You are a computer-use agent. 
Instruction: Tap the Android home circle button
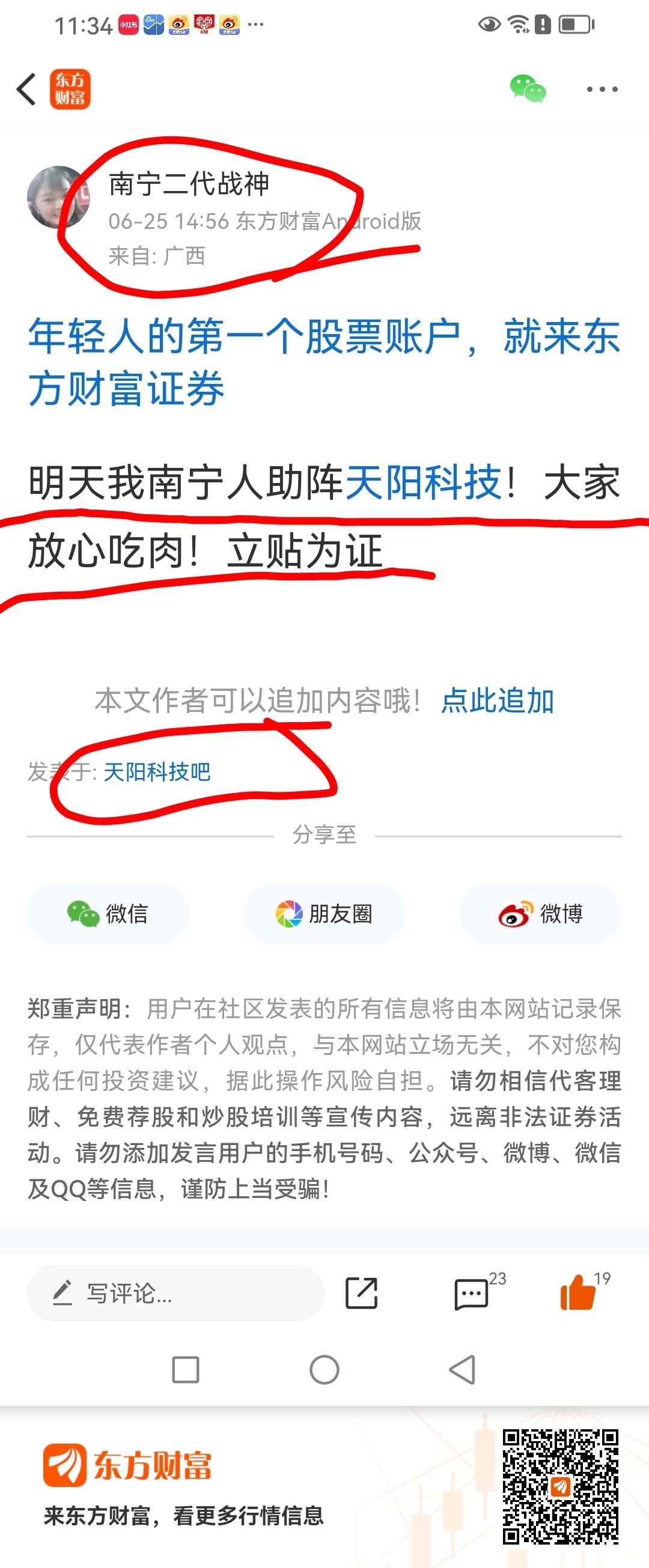click(324, 1370)
